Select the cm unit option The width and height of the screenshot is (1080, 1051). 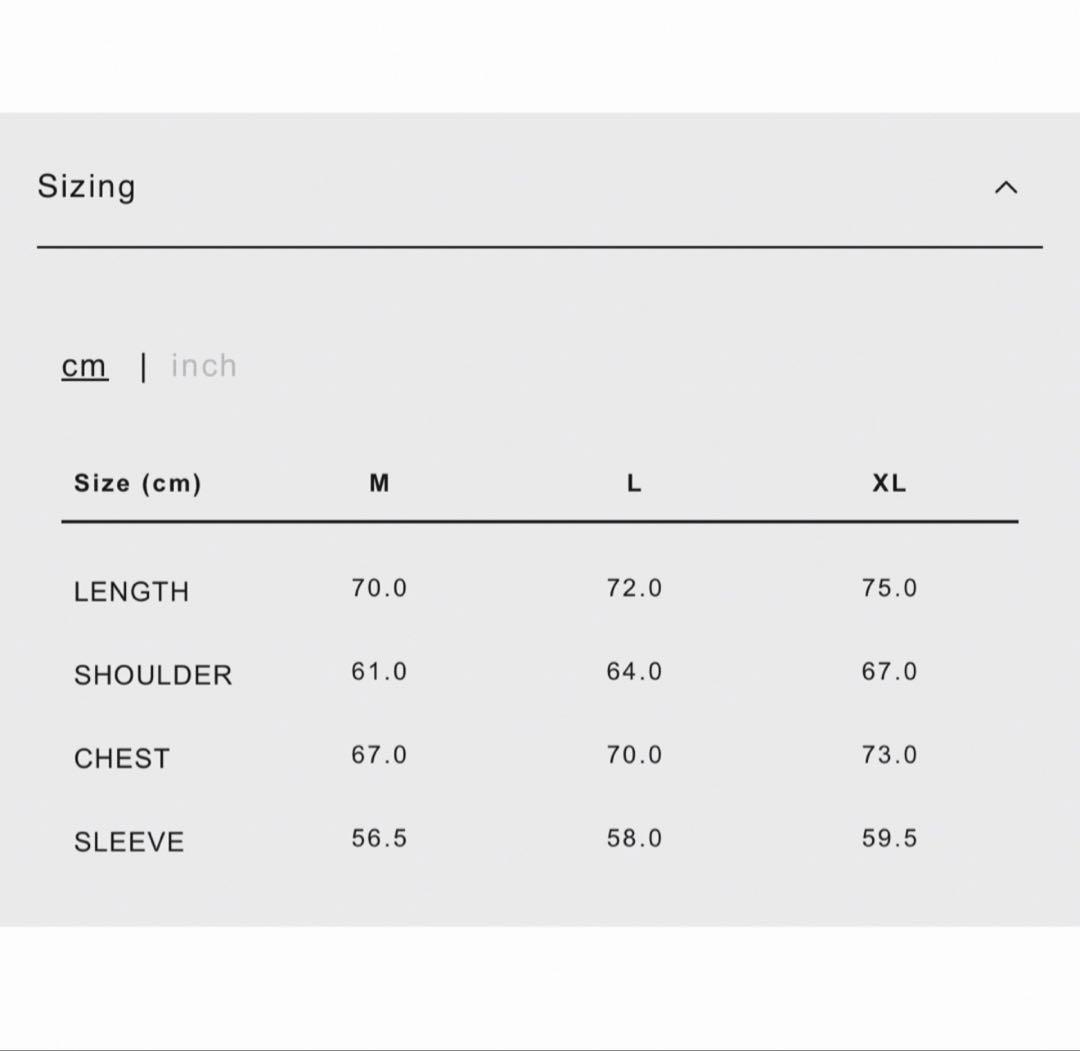tap(84, 366)
